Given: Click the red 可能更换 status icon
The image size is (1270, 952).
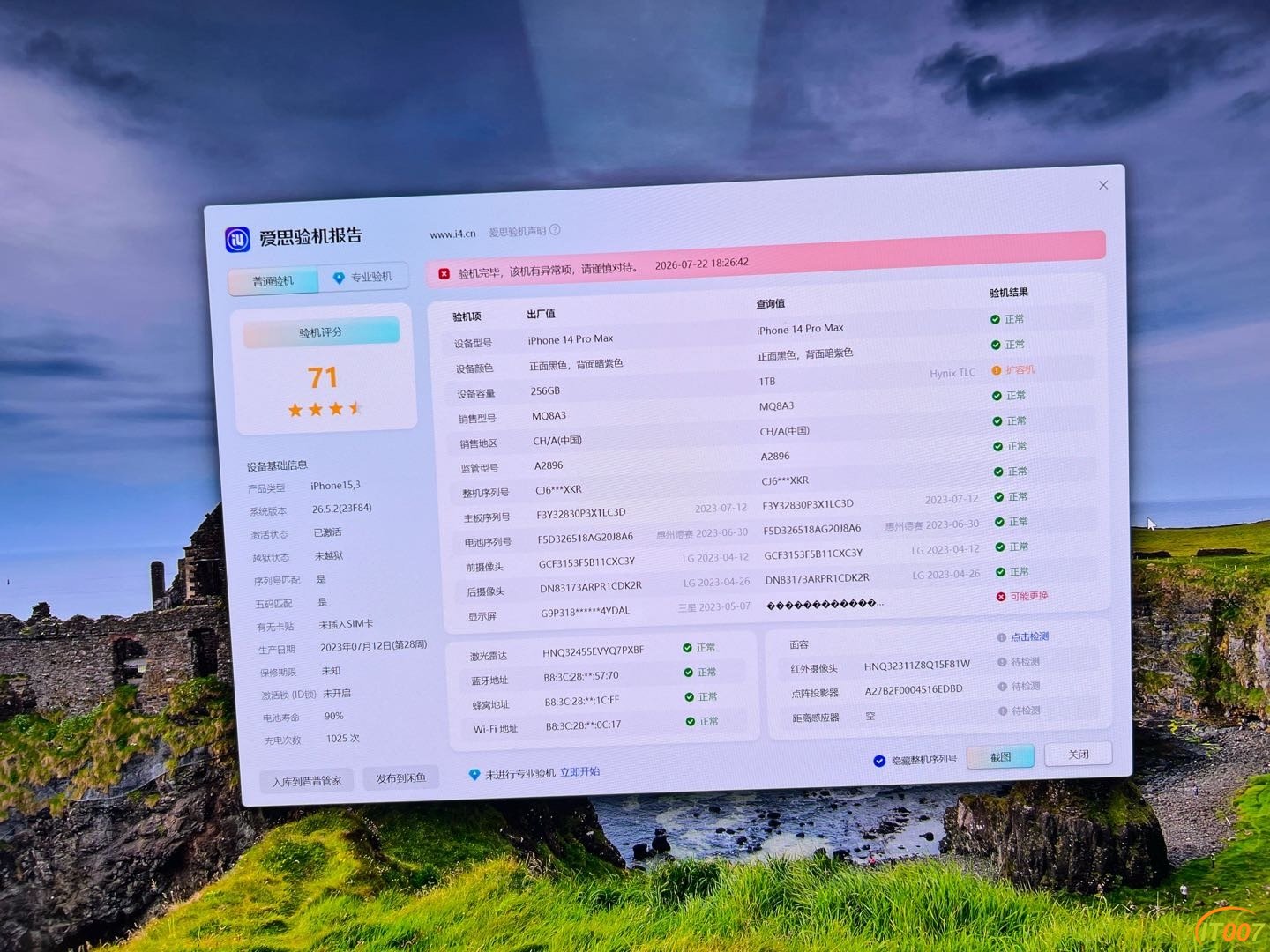Looking at the screenshot, I should 1001,597.
